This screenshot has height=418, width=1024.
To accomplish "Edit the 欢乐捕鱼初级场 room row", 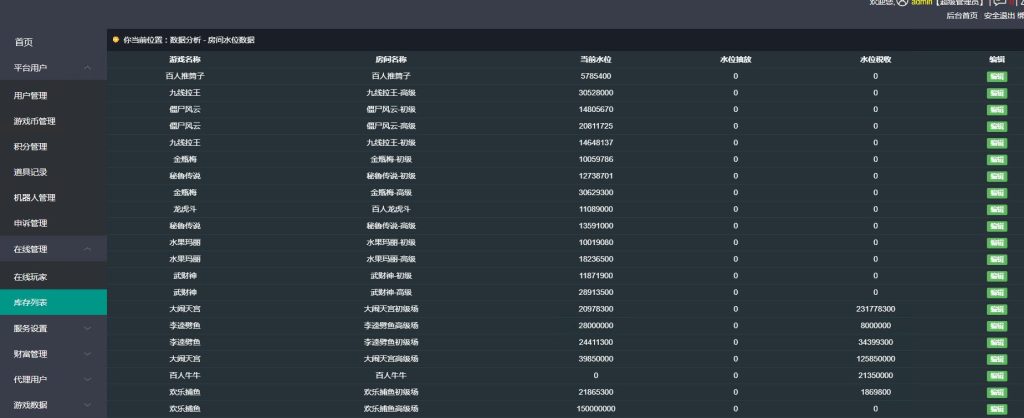I will 997,393.
